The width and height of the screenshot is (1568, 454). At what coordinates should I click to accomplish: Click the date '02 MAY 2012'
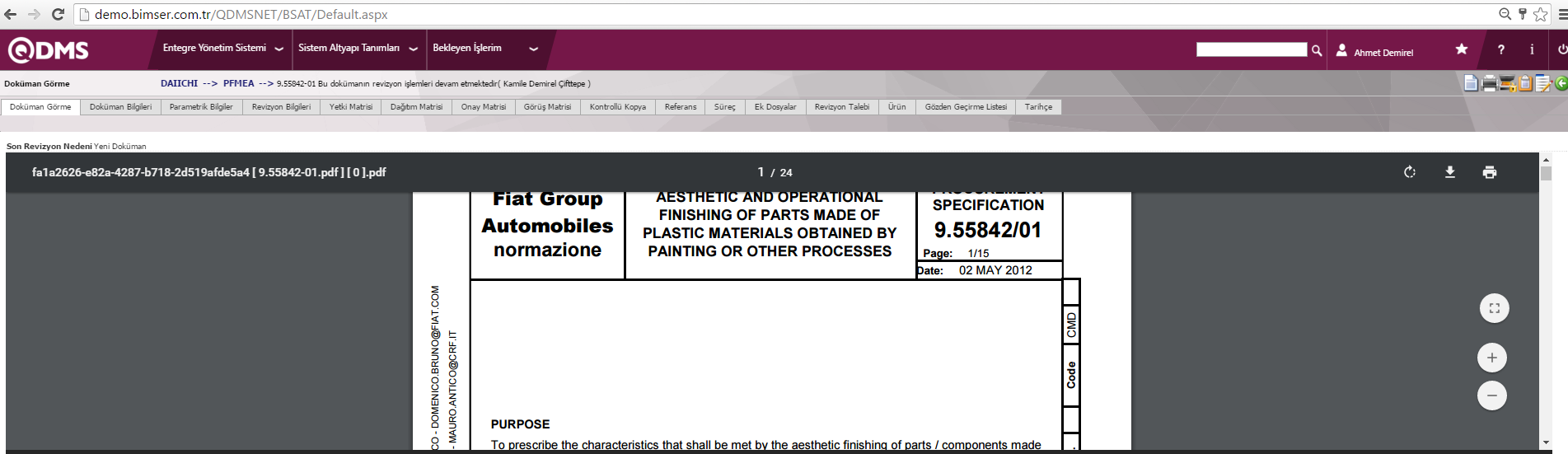[x=995, y=270]
